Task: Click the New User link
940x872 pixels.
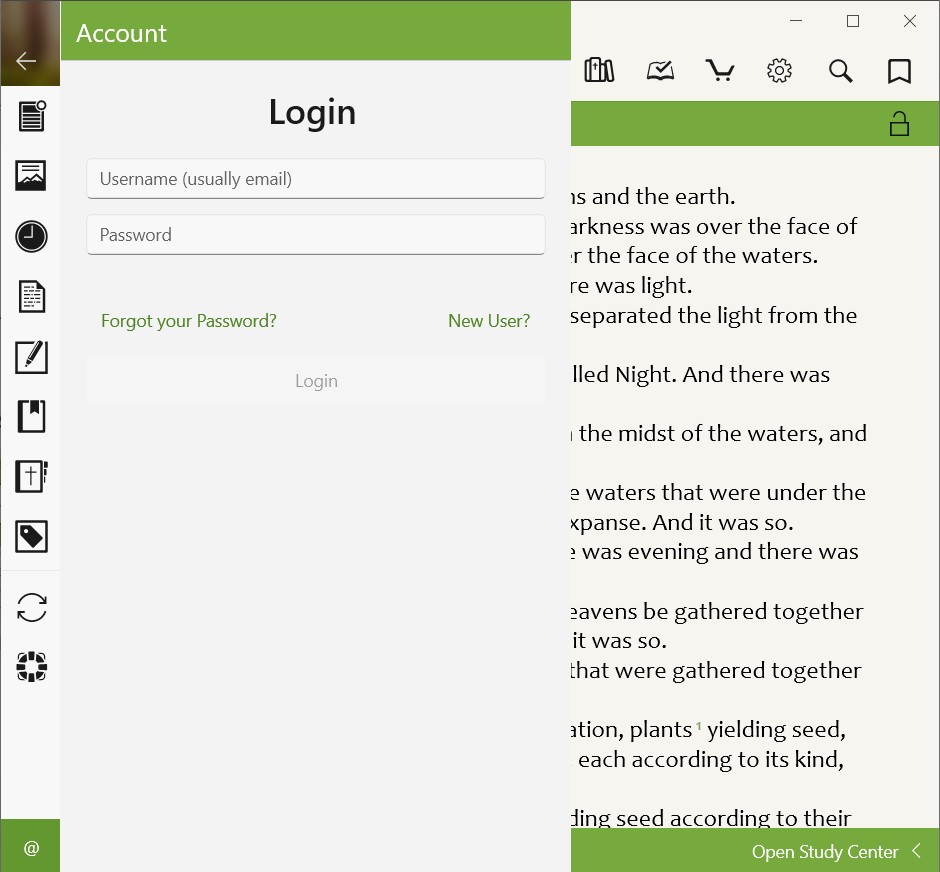Action: click(489, 321)
